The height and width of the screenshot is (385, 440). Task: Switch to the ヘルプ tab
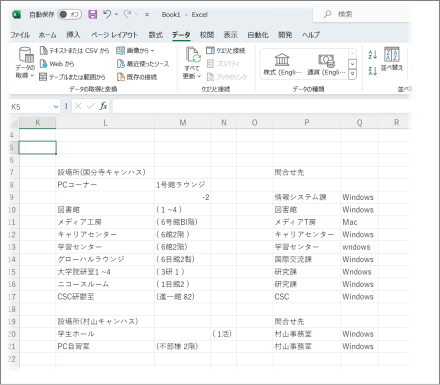[x=311, y=35]
